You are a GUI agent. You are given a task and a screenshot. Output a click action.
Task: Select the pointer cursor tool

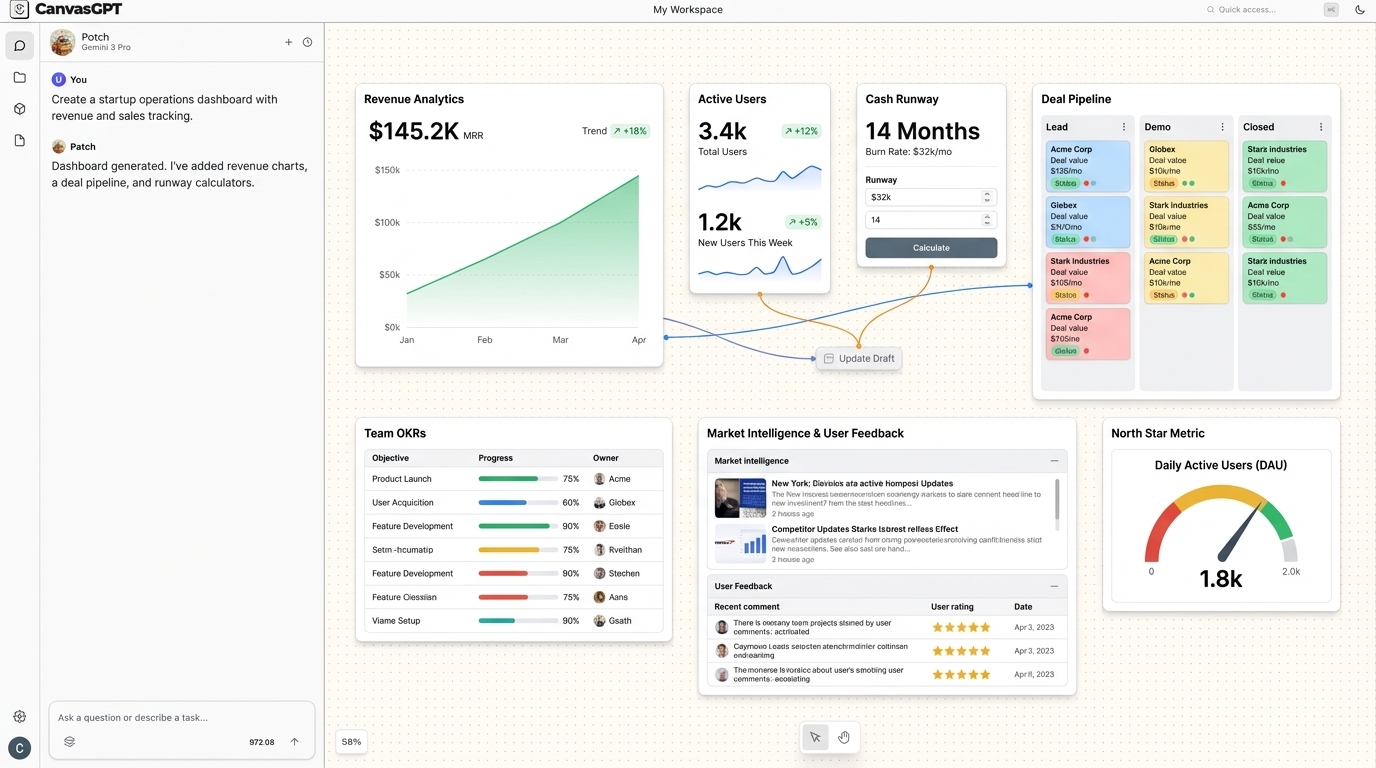pyautogui.click(x=815, y=738)
